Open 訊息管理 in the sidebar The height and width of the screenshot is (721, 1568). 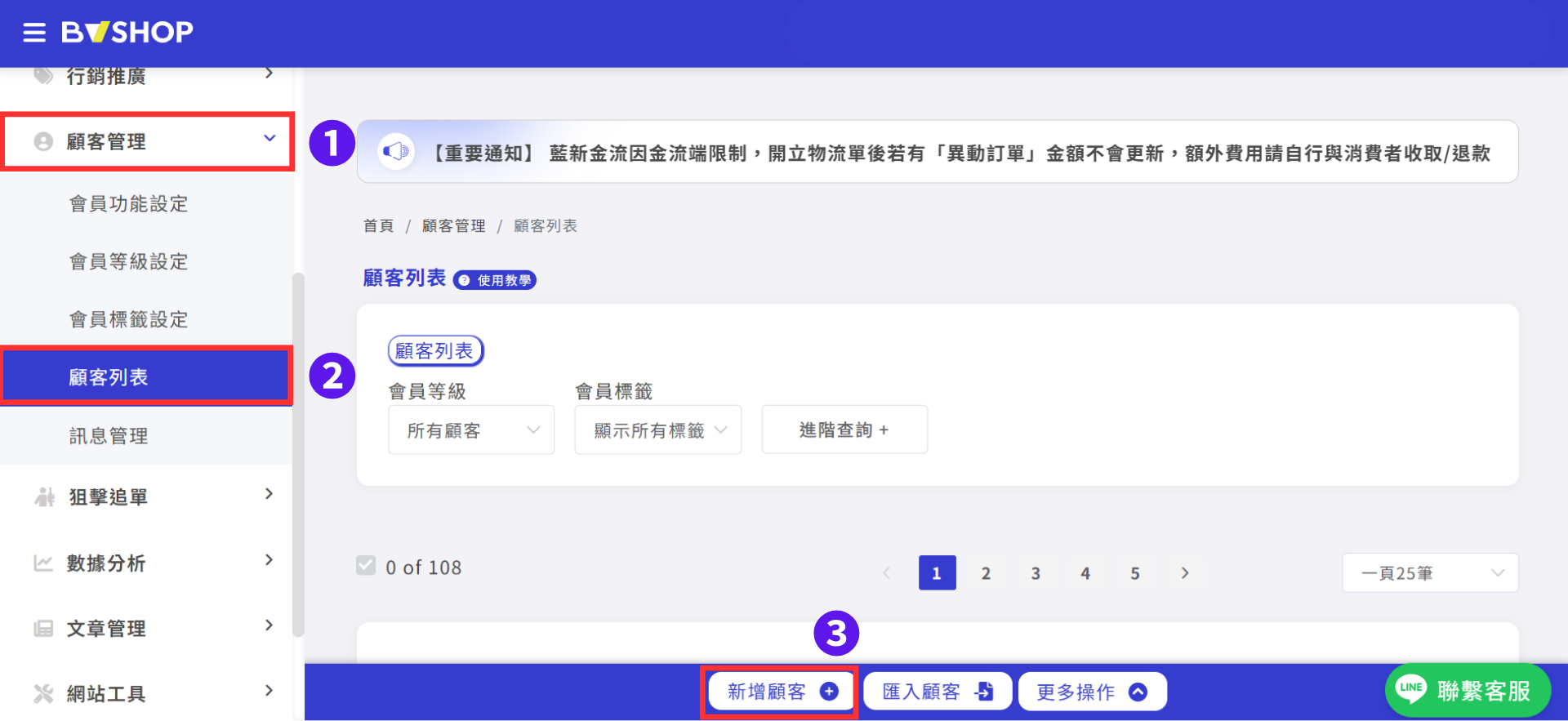(109, 436)
